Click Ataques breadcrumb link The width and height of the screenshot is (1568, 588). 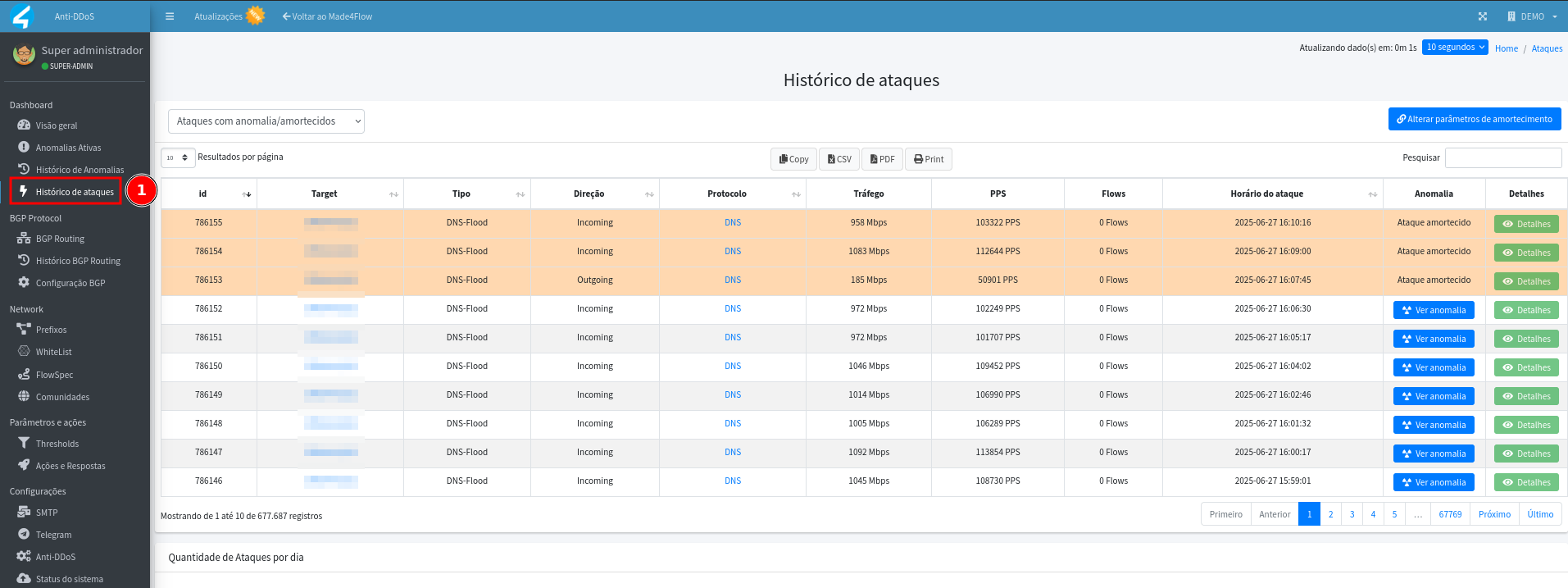[1547, 48]
